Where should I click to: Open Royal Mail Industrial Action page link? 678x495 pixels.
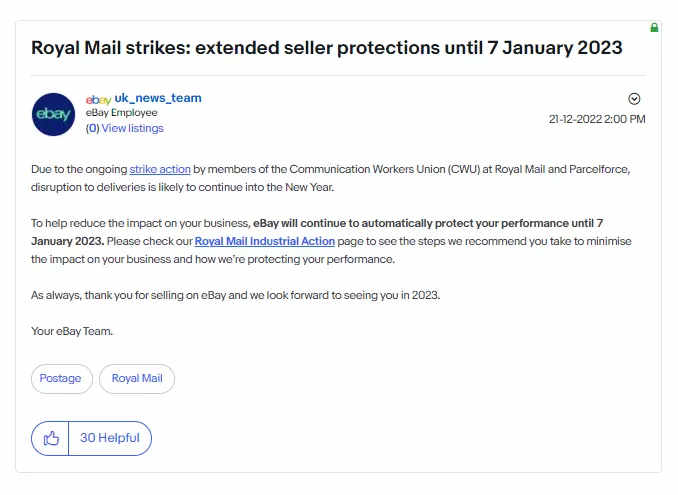tap(265, 241)
